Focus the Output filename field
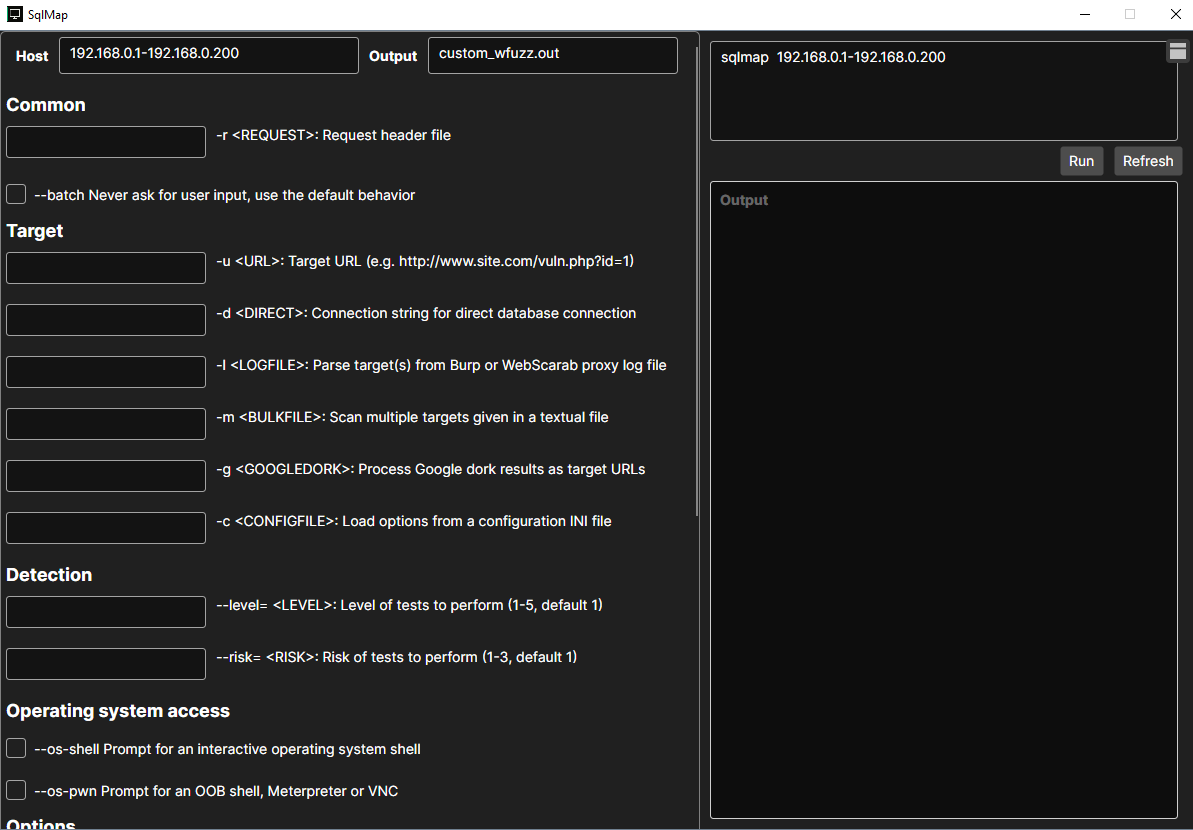 552,55
